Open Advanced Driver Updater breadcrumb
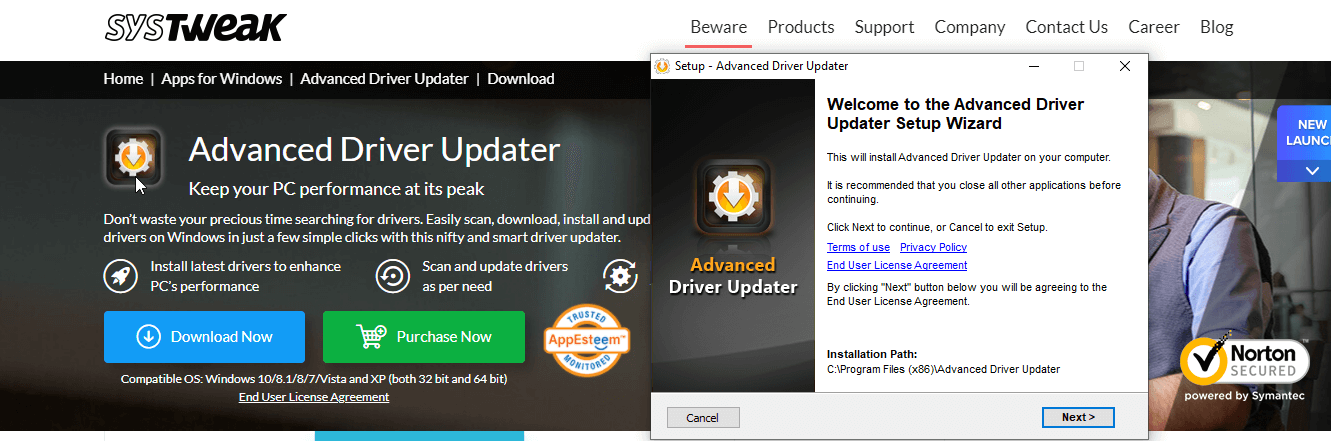Image resolution: width=1331 pixels, height=441 pixels. (x=384, y=79)
